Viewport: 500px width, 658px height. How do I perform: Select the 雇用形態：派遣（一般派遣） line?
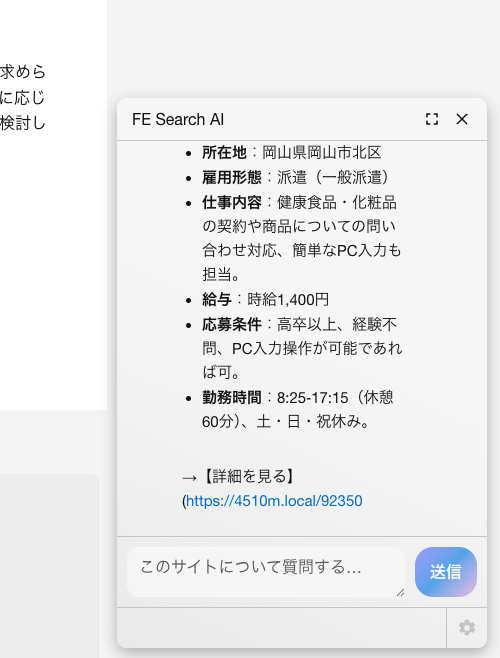coord(296,177)
